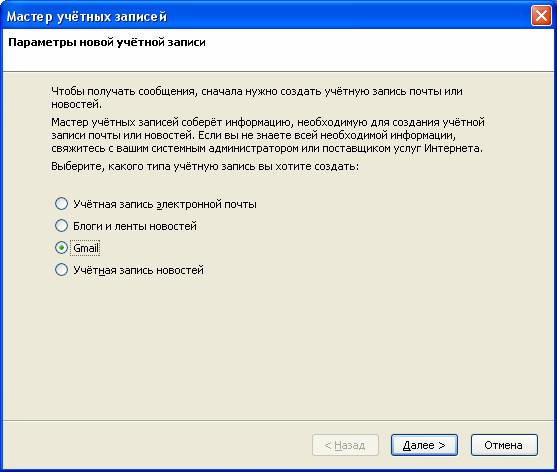Click the greyed-out < Назад button
This screenshot has height=472, width=557.
[345, 445]
